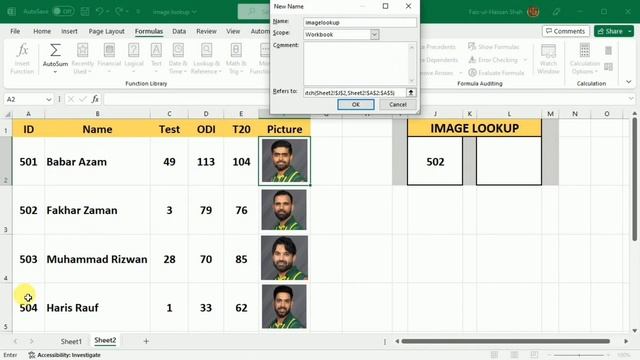Click the AutoSum sigma icon
This screenshot has width=640, height=360.
[55, 50]
